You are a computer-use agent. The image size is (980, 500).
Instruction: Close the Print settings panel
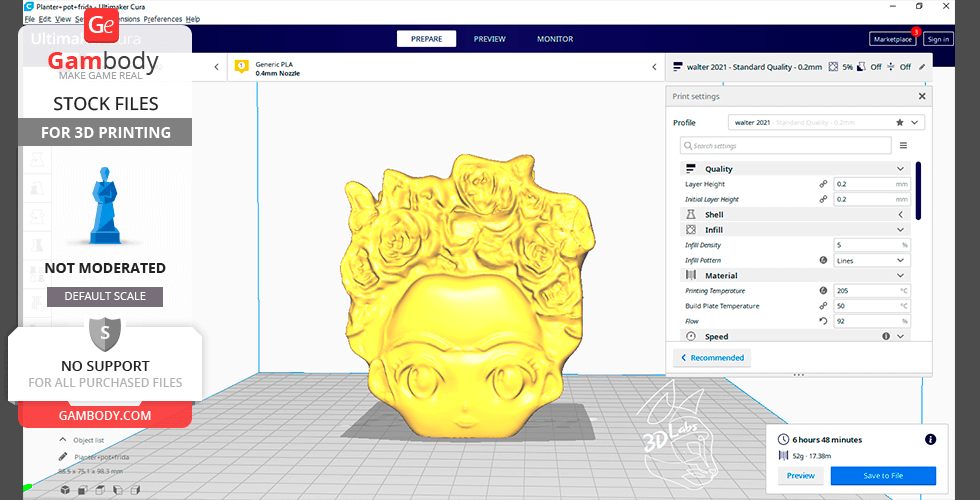(x=922, y=96)
